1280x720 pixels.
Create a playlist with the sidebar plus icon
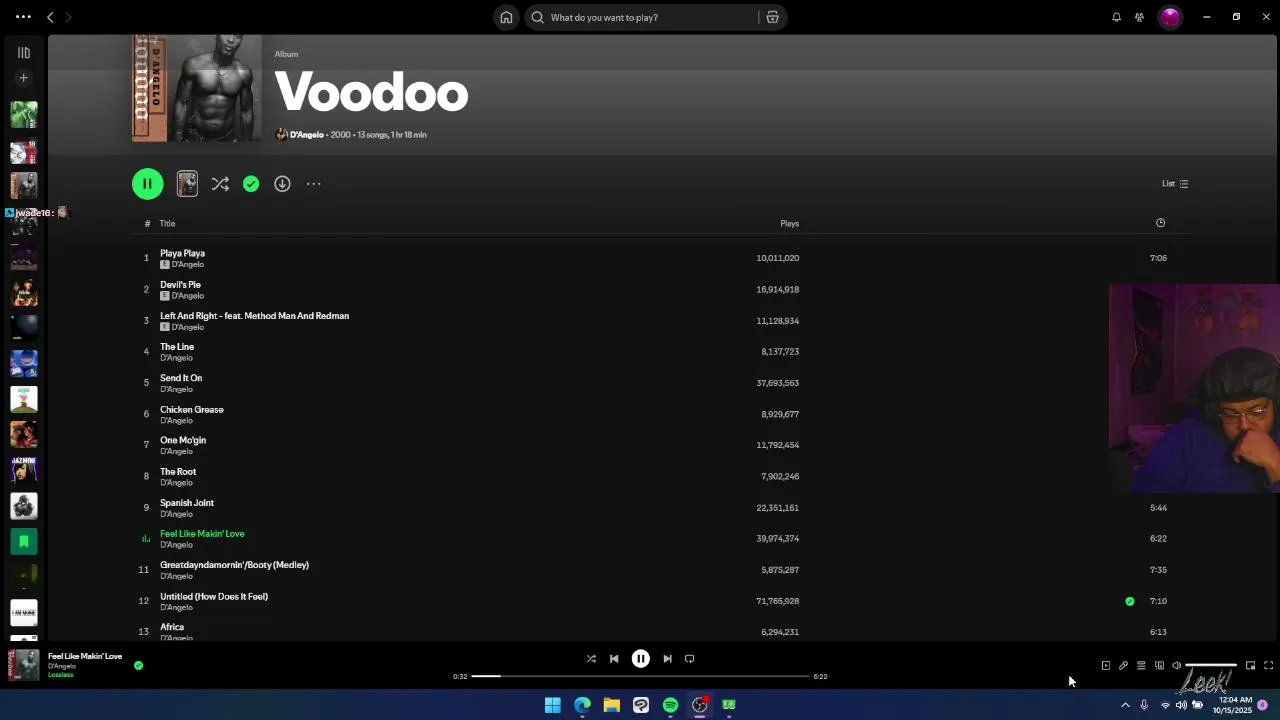pos(24,78)
